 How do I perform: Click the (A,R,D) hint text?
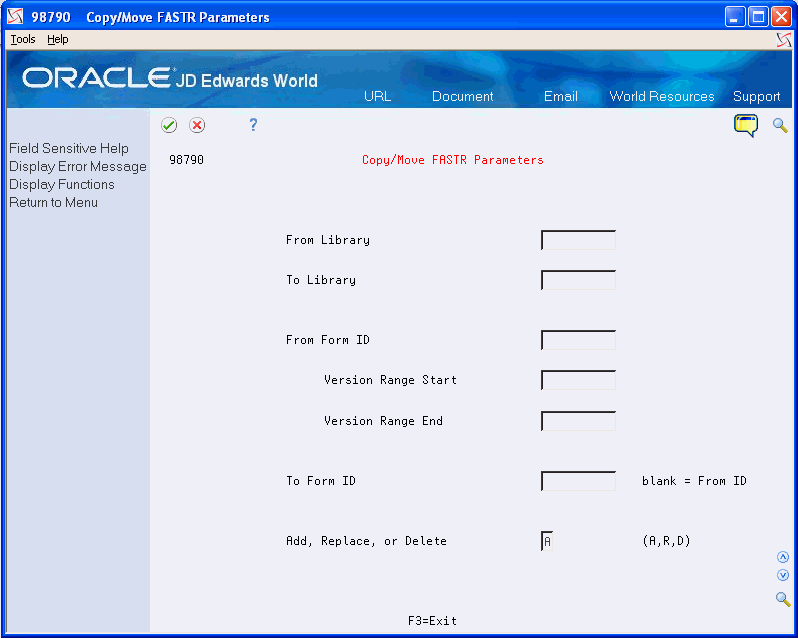[x=666, y=541]
